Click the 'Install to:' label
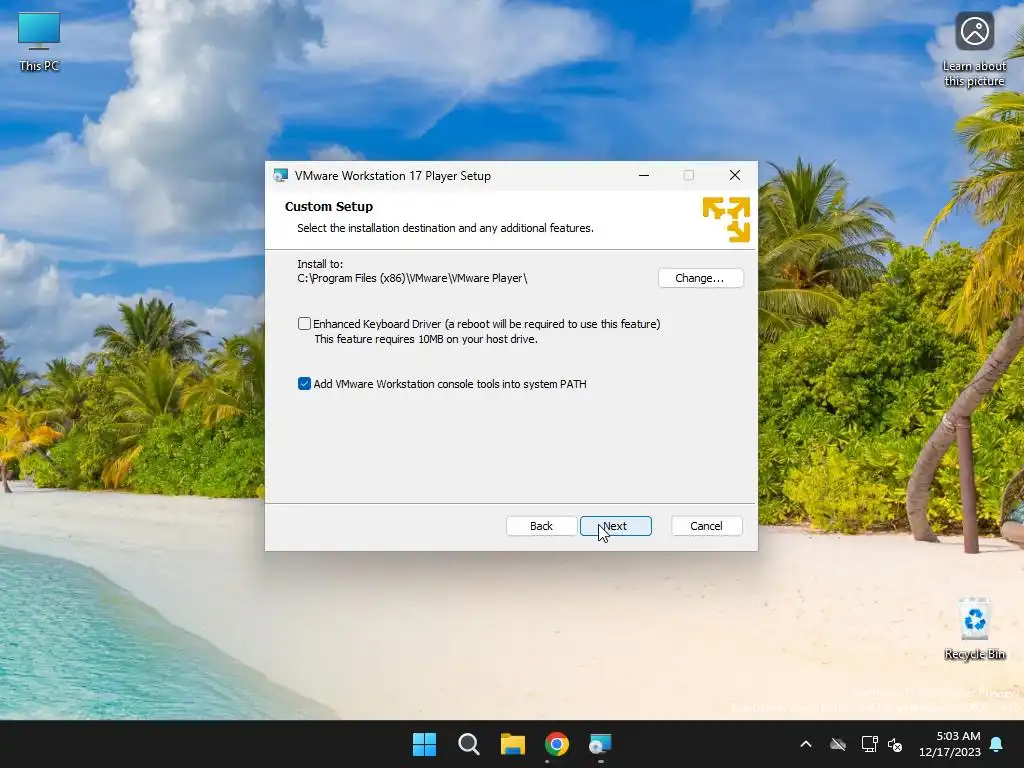 (x=320, y=264)
